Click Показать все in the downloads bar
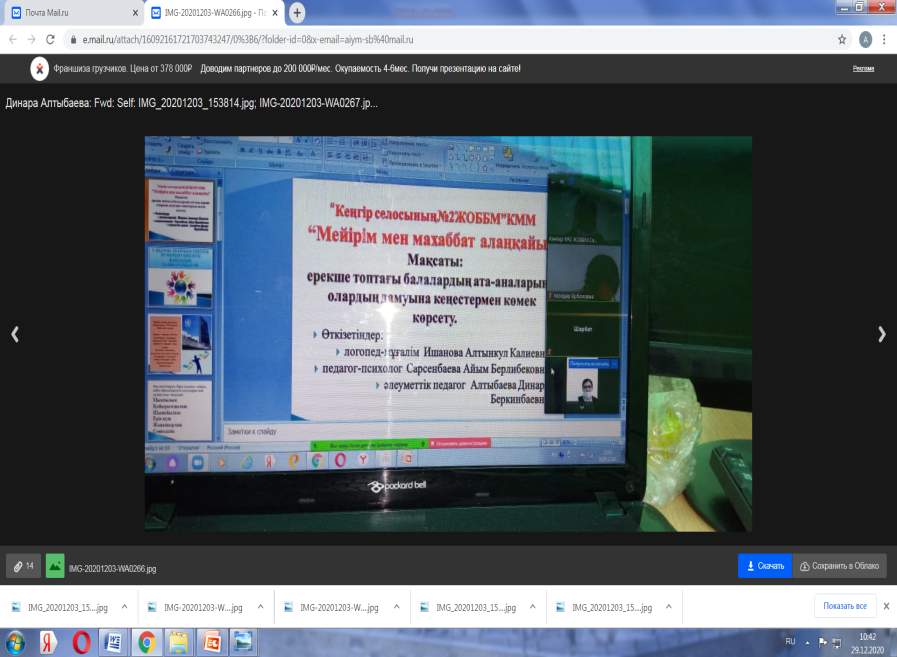This screenshot has height=657, width=897. pos(844,606)
